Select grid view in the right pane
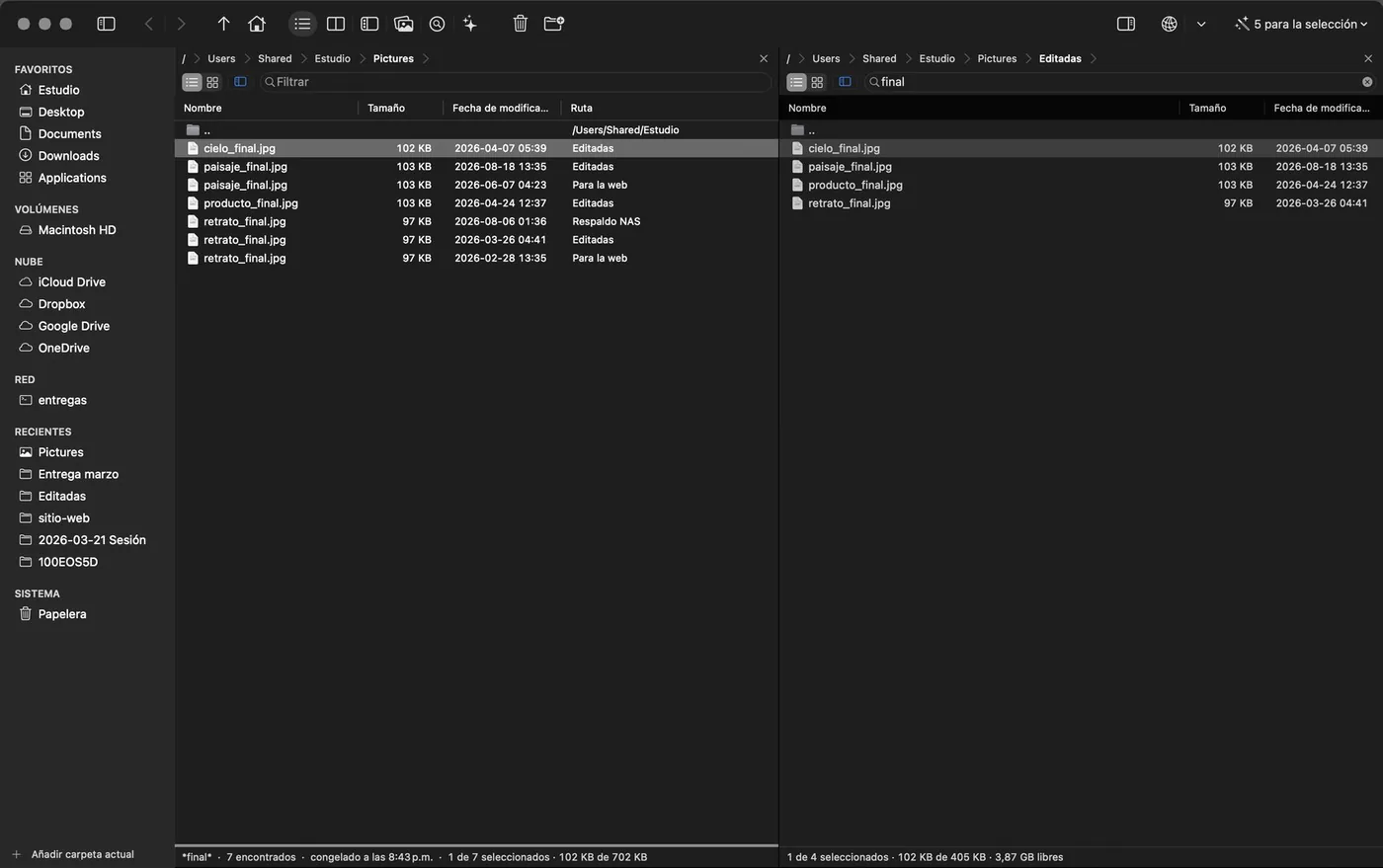This screenshot has height=868, width=1383. click(817, 82)
